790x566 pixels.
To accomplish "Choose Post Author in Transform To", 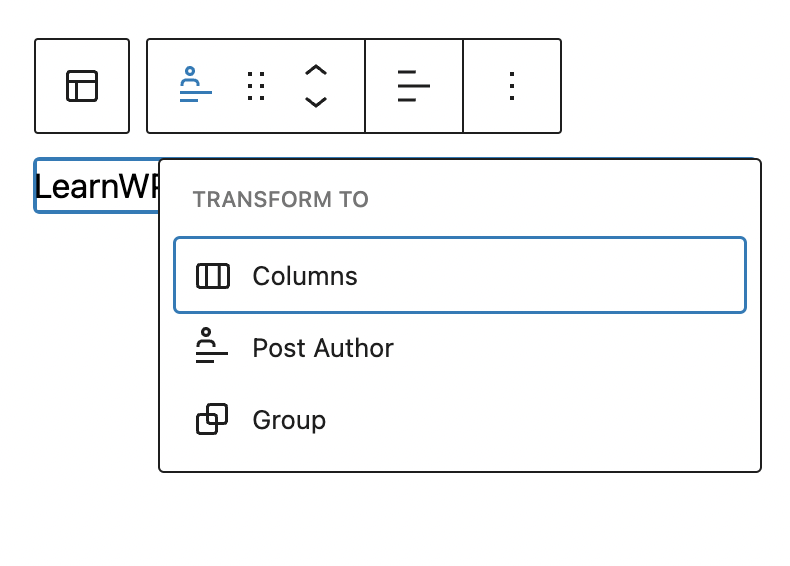I will (459, 348).
